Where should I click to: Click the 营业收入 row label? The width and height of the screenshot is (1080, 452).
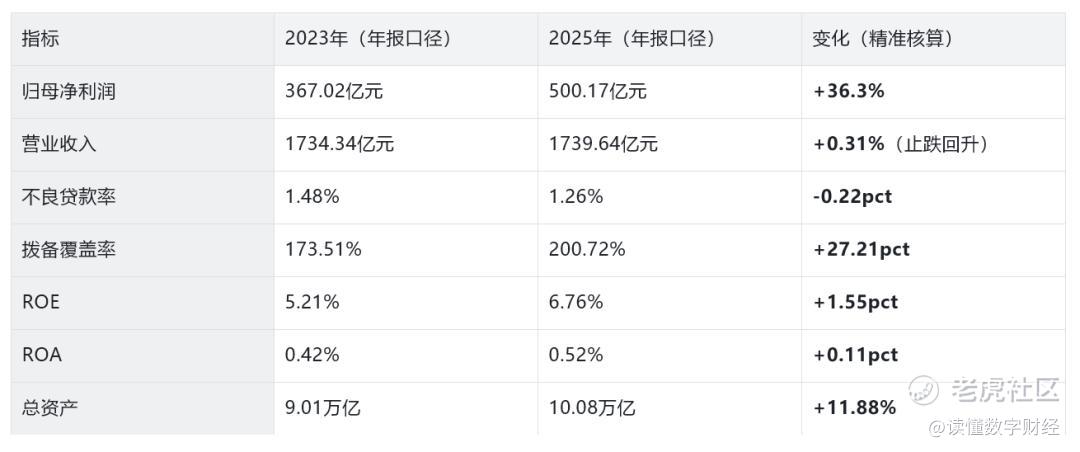tap(59, 144)
